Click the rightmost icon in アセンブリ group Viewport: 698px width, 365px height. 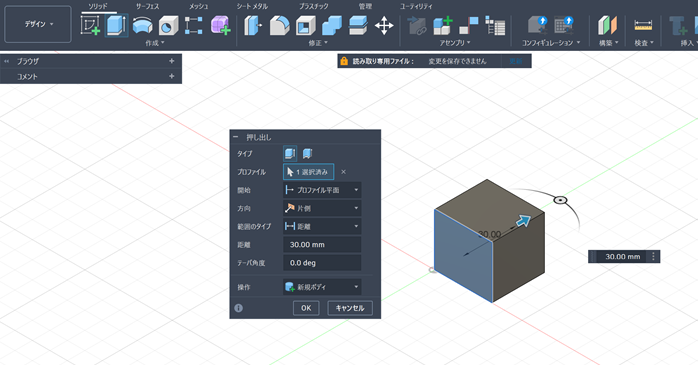click(x=495, y=25)
